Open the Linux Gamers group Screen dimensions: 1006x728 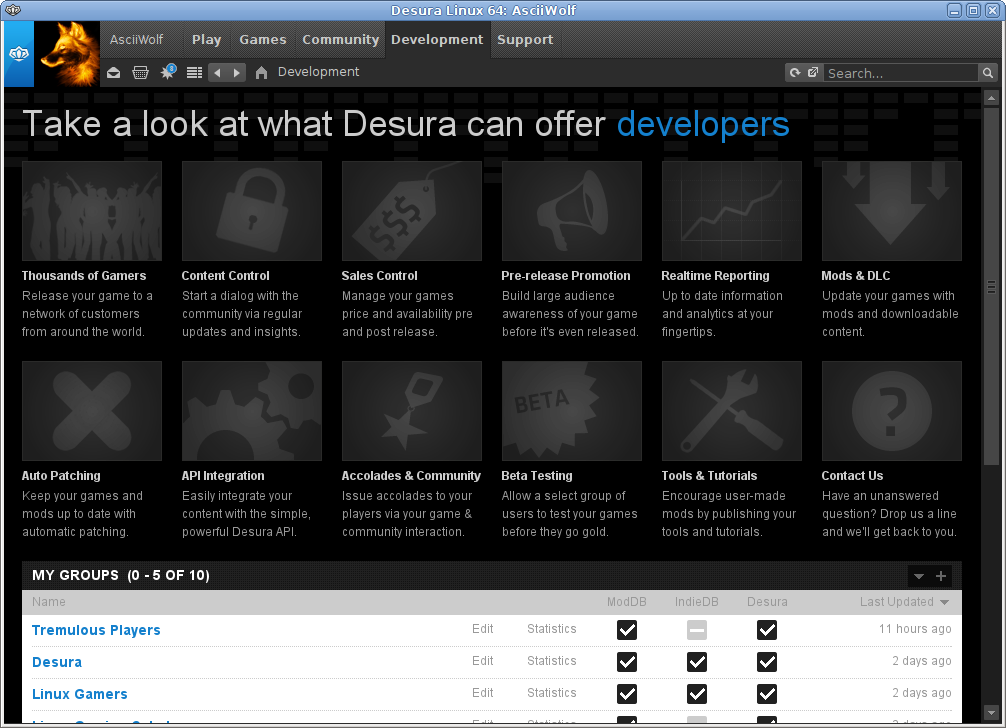(x=80, y=695)
